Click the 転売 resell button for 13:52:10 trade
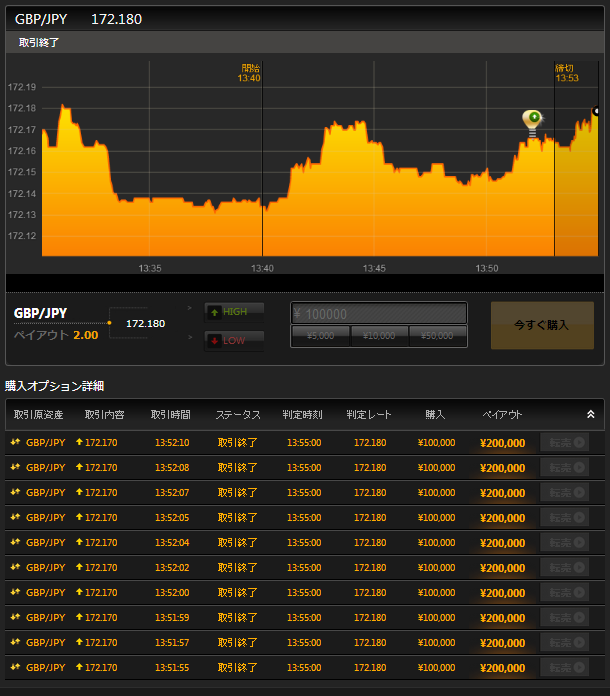 tap(565, 443)
